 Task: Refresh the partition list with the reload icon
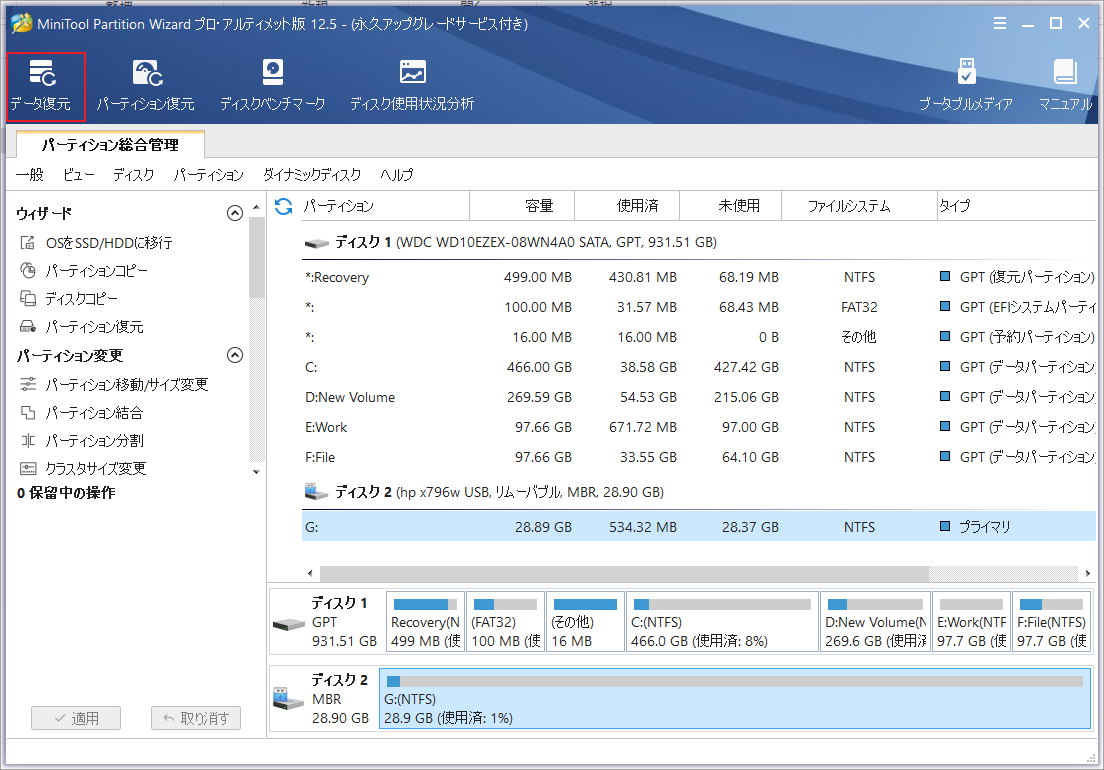(x=284, y=206)
